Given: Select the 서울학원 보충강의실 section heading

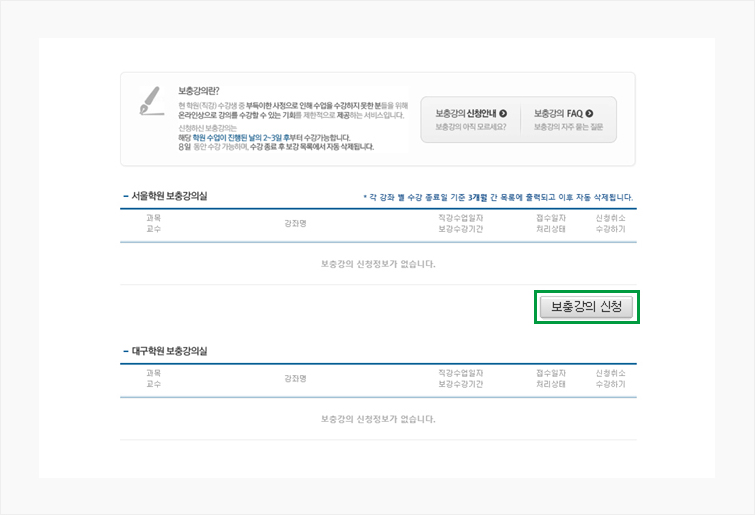Looking at the screenshot, I should tap(170, 196).
